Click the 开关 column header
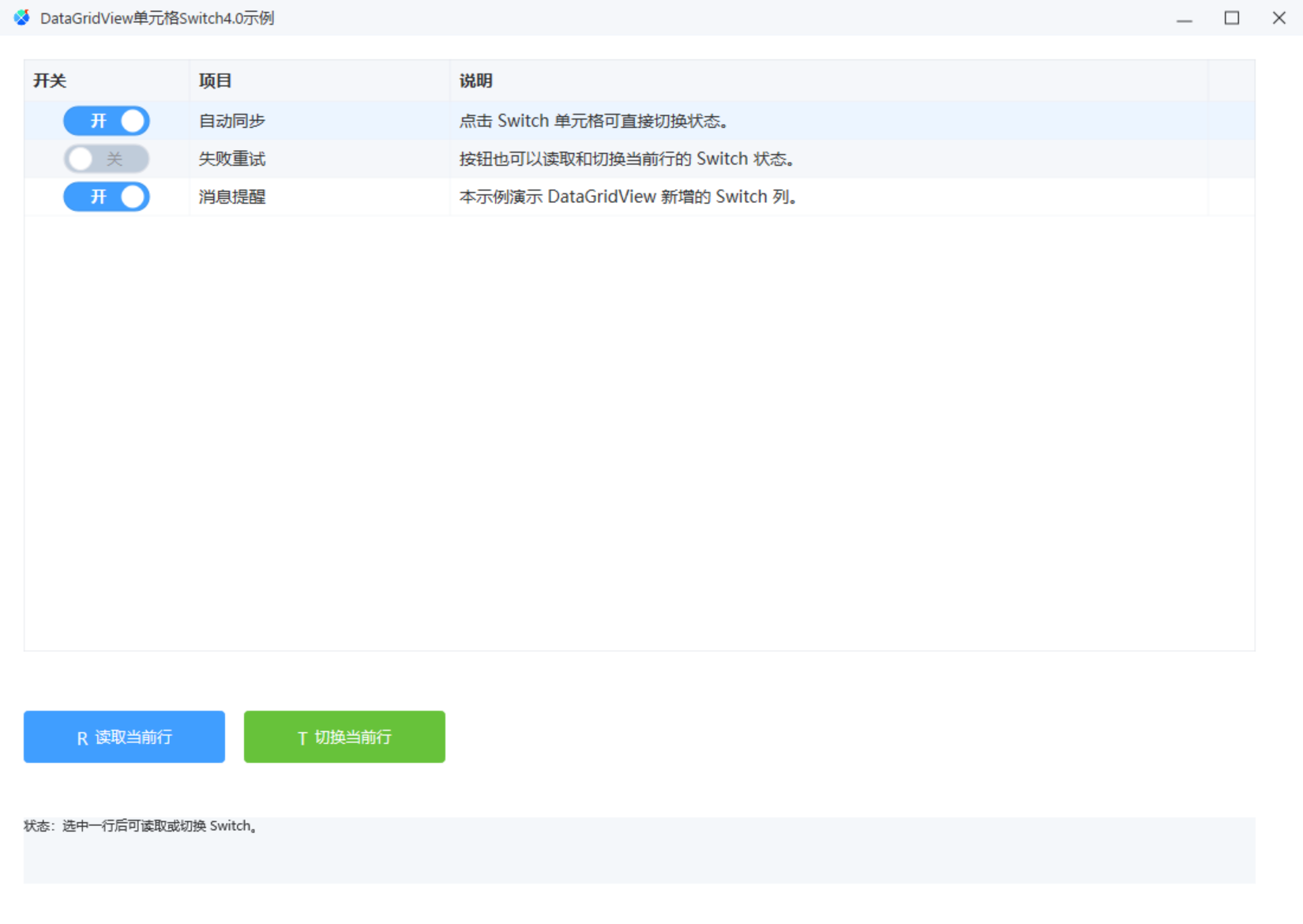Image resolution: width=1303 pixels, height=924 pixels. click(107, 81)
